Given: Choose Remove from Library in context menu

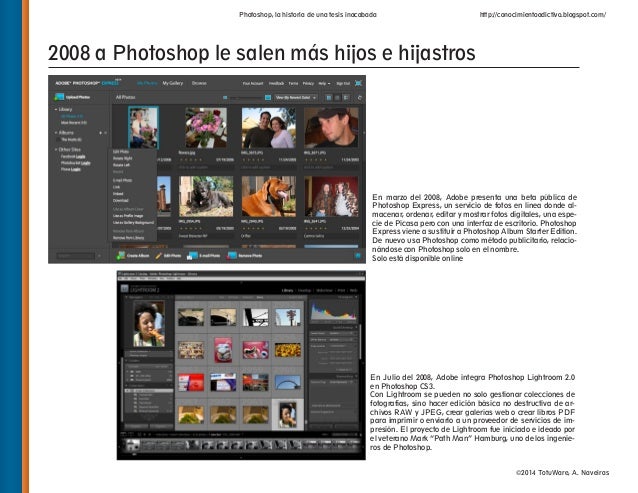Looking at the screenshot, I should tap(128, 238).
